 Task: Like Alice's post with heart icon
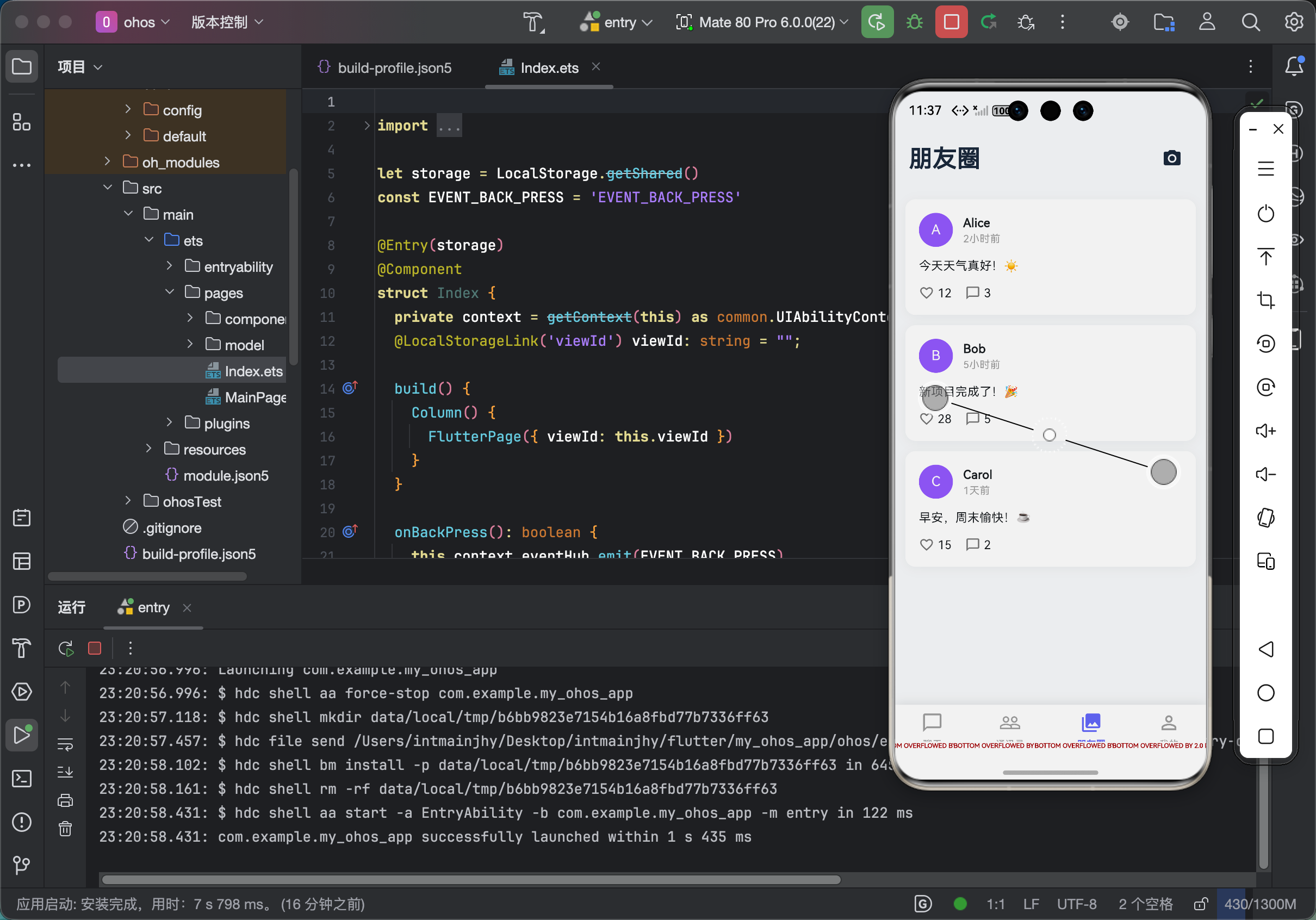(x=926, y=293)
